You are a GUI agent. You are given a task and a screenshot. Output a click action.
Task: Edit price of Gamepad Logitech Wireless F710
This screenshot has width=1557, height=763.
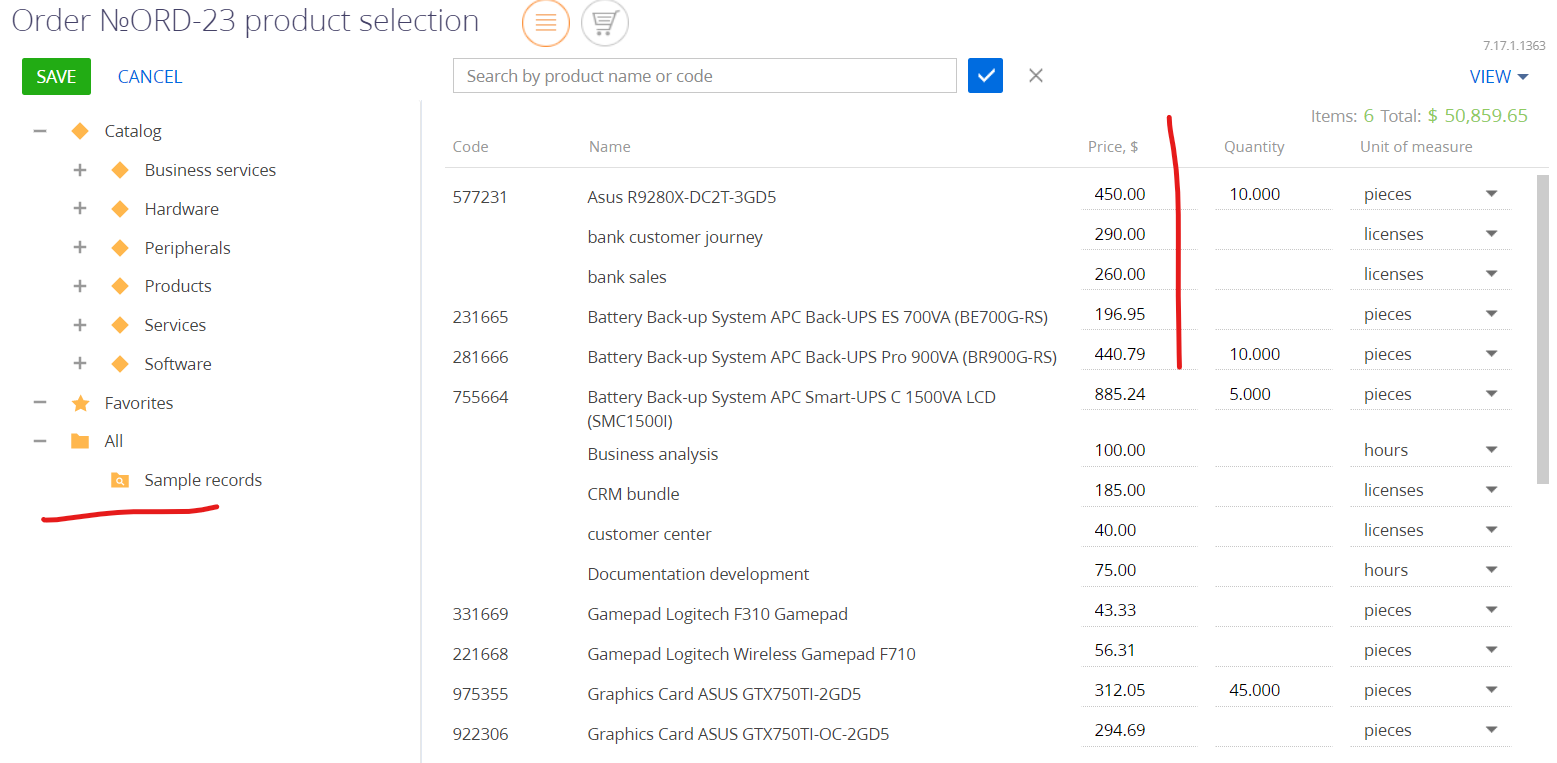click(1138, 650)
